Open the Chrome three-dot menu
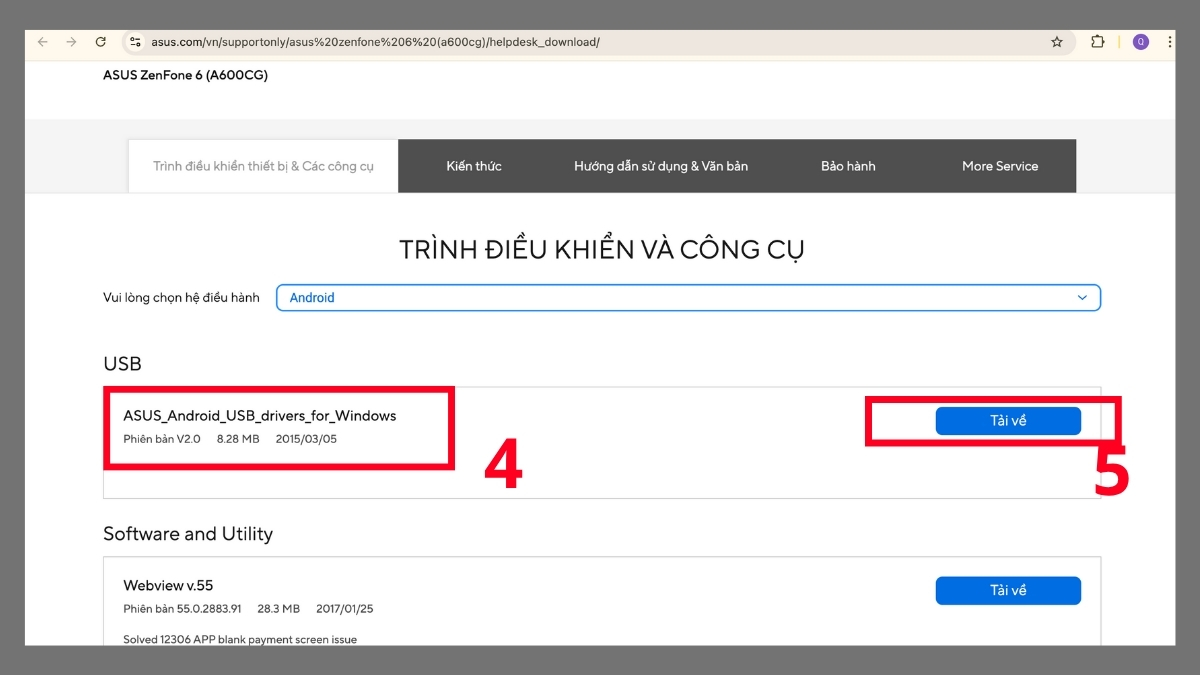1200x675 pixels. (1170, 42)
